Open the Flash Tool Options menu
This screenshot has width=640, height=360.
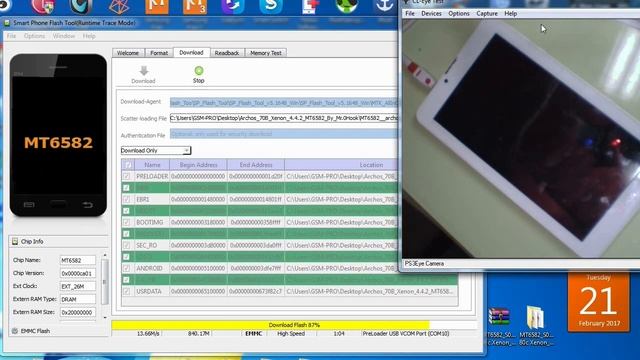(x=34, y=36)
